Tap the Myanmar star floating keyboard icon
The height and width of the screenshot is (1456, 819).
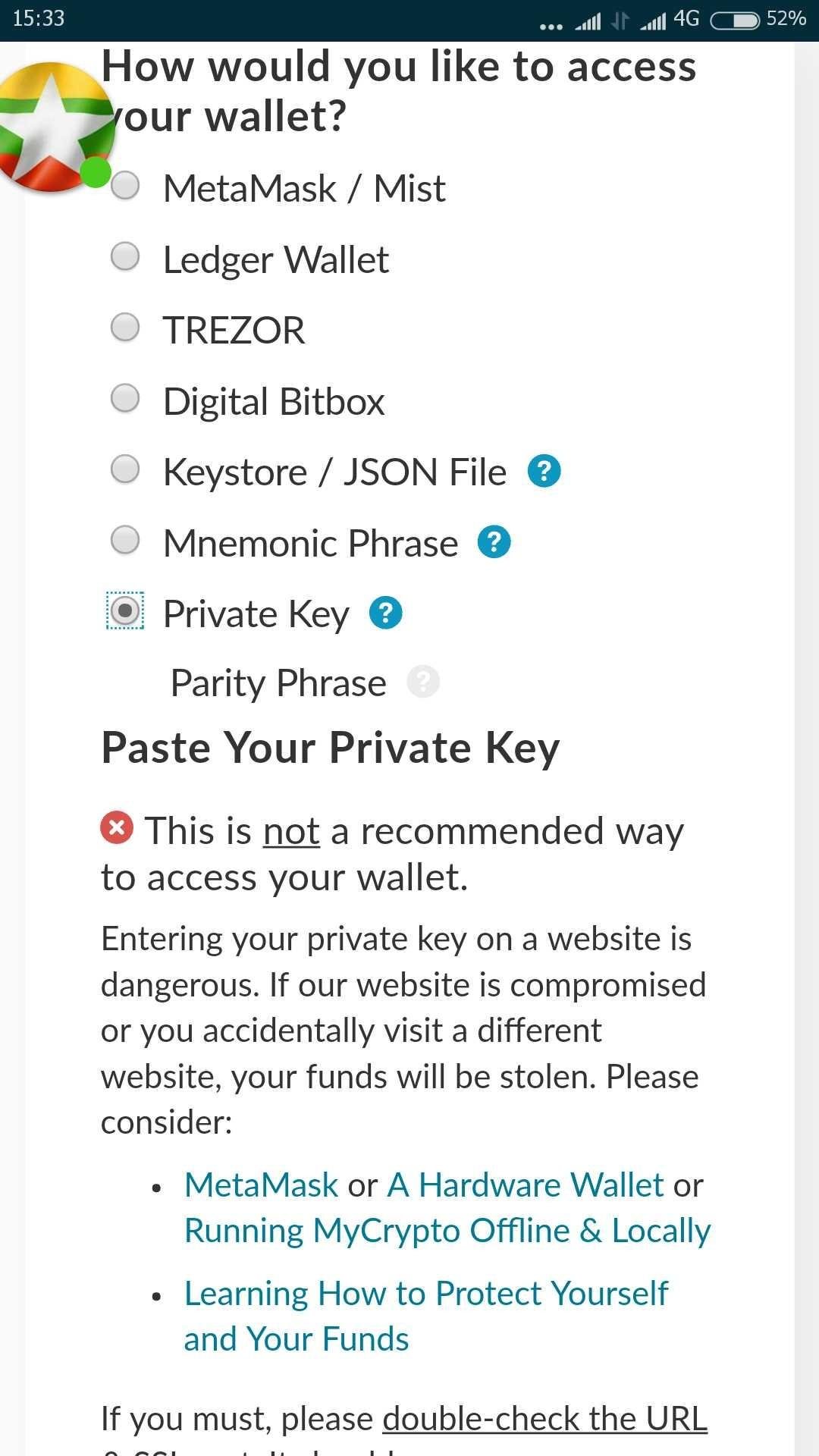click(x=55, y=127)
